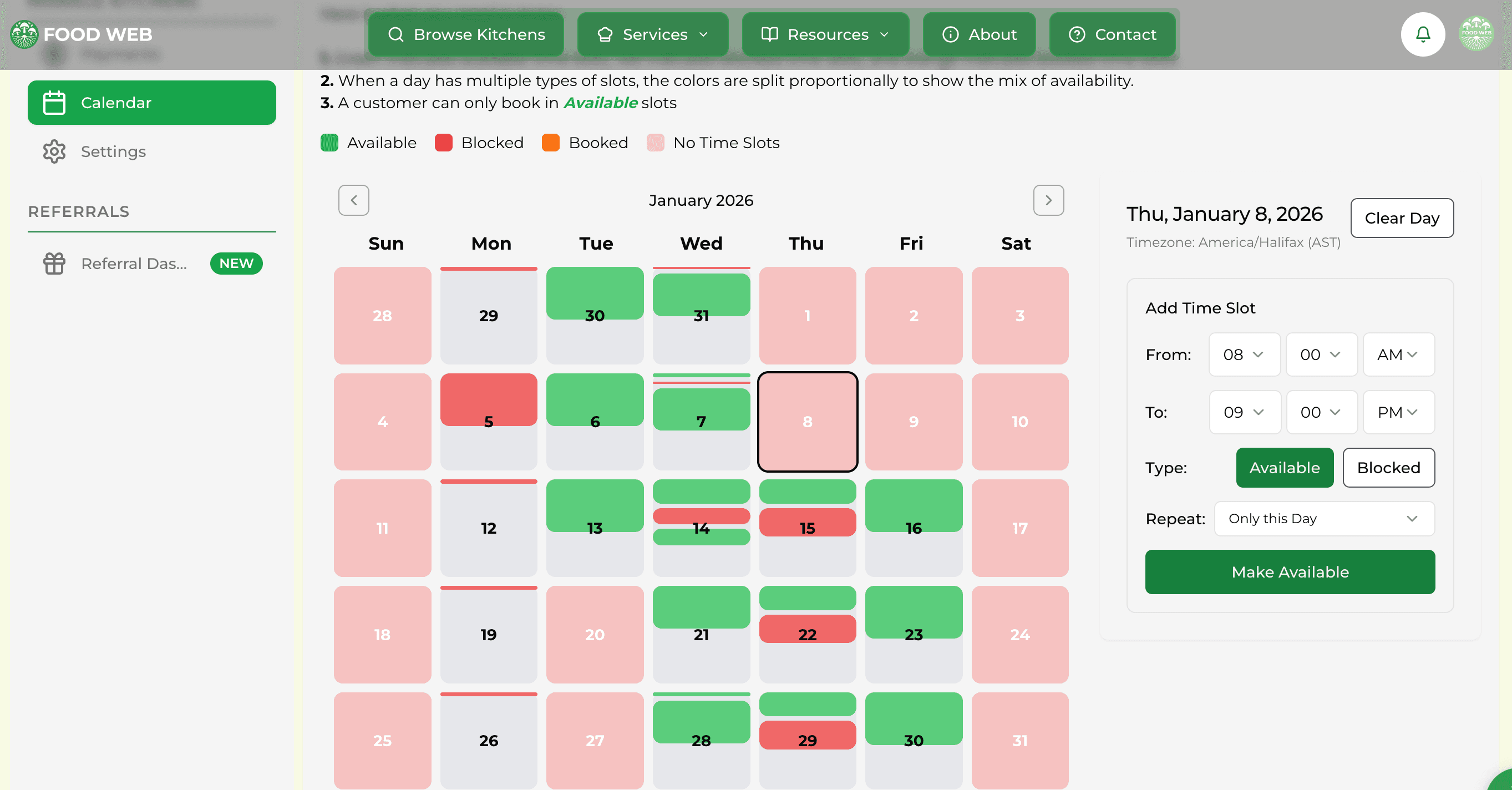Open From AM/PM dropdown
1512x790 pixels.
[1398, 355]
